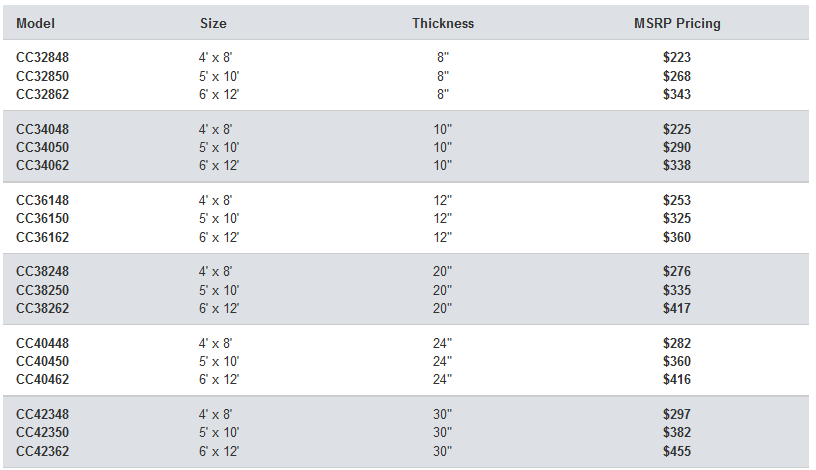Click the CC42362 model cell
816x470 pixels.
[x=43, y=450]
